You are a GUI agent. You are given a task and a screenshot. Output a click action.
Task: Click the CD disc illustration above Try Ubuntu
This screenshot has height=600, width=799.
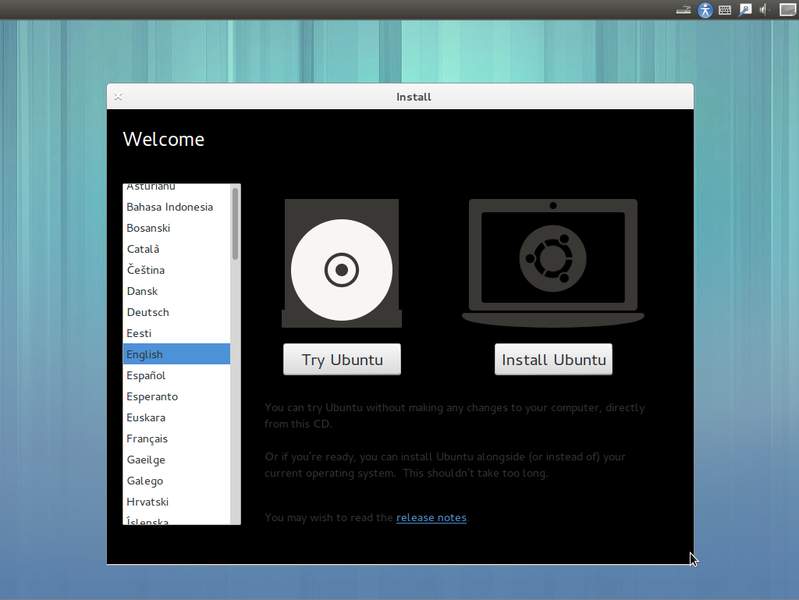pos(341,264)
